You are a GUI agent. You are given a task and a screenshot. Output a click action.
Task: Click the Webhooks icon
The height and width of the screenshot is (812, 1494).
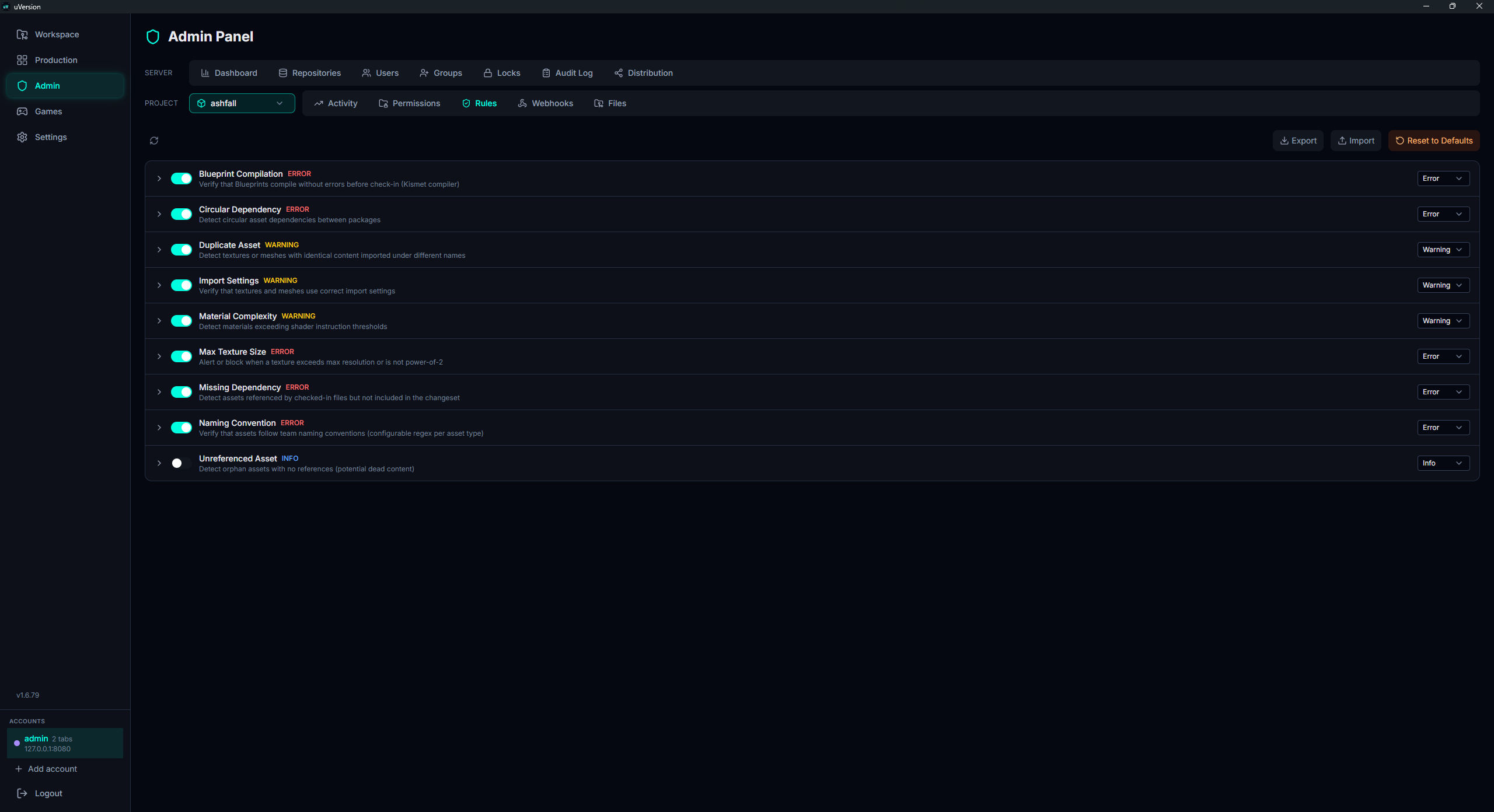pyautogui.click(x=522, y=103)
